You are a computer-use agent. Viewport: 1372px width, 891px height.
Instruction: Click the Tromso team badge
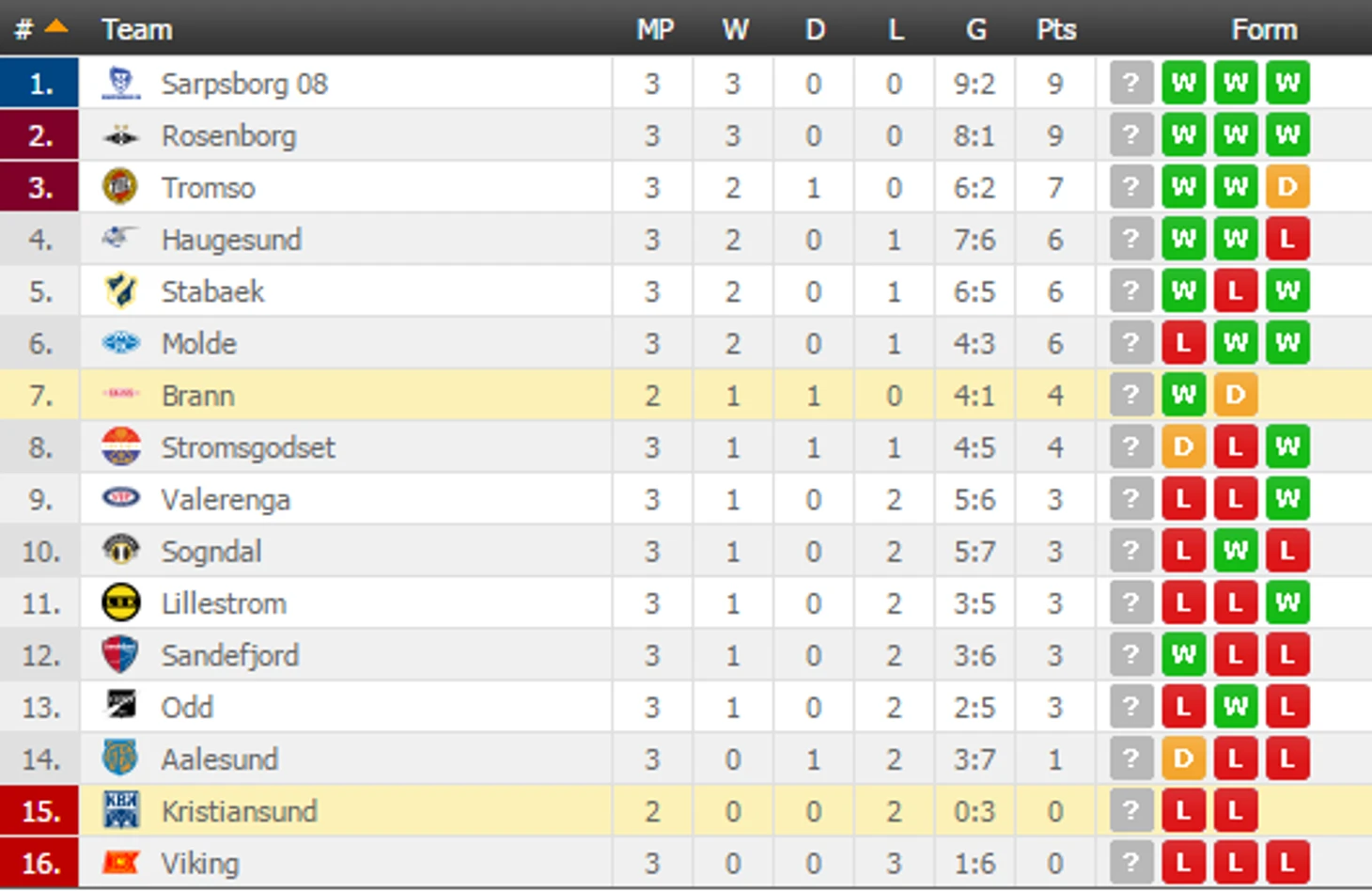click(x=120, y=187)
